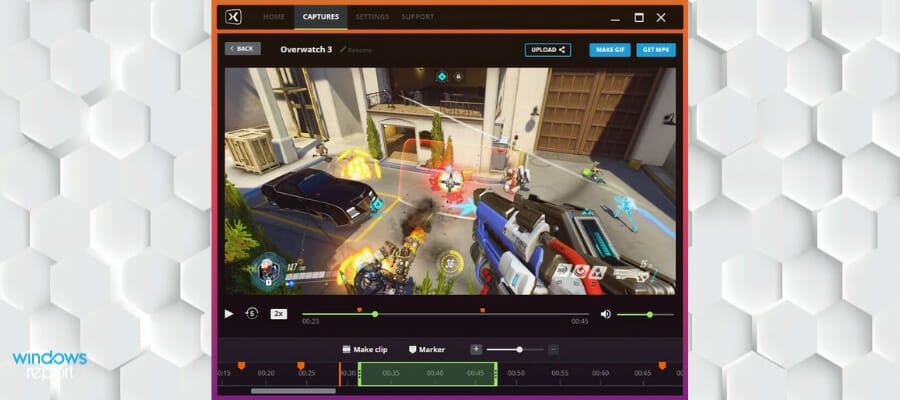Click the orange marker near 00:65
The height and width of the screenshot is (400, 900).
(662, 366)
